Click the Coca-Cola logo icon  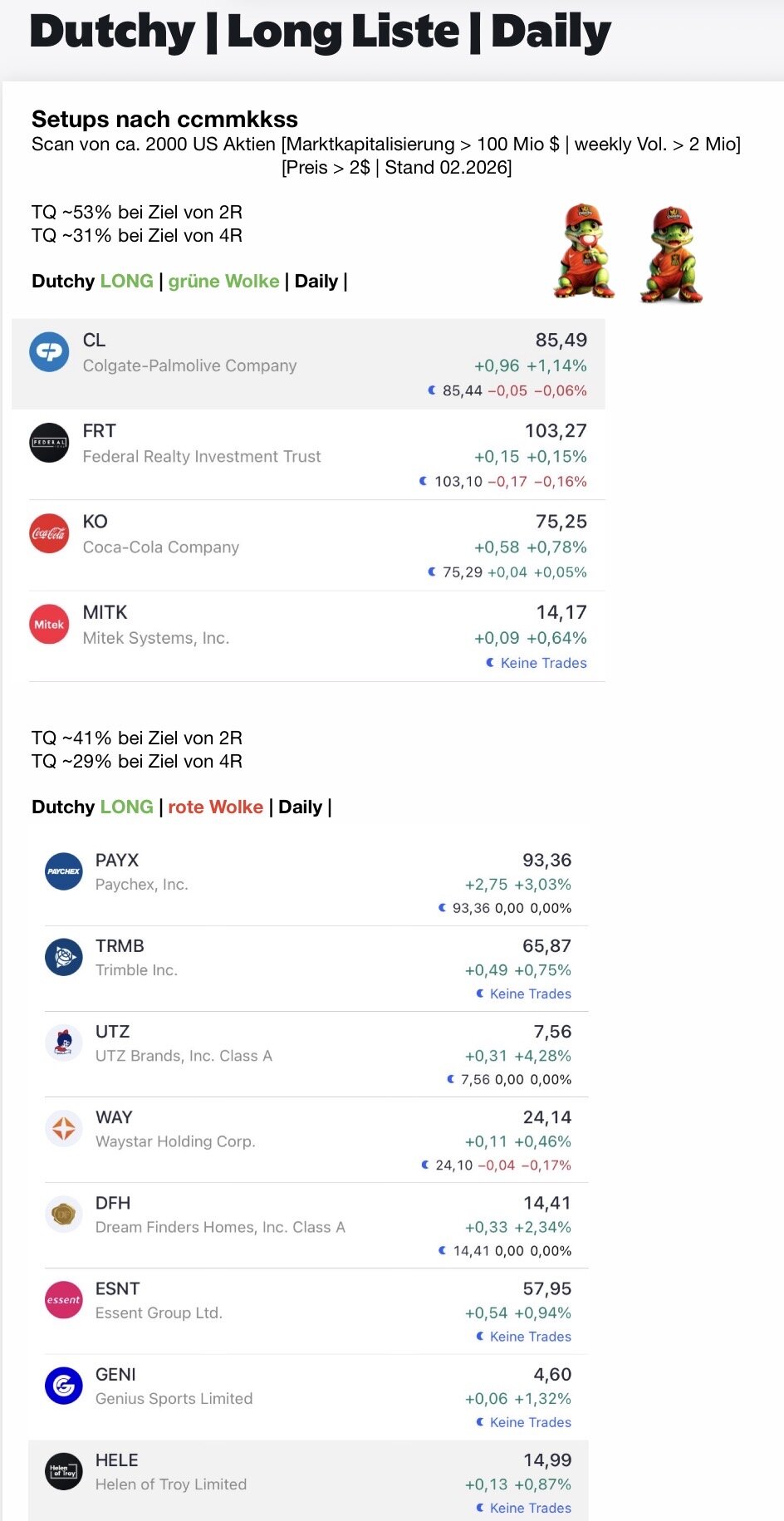49,533
